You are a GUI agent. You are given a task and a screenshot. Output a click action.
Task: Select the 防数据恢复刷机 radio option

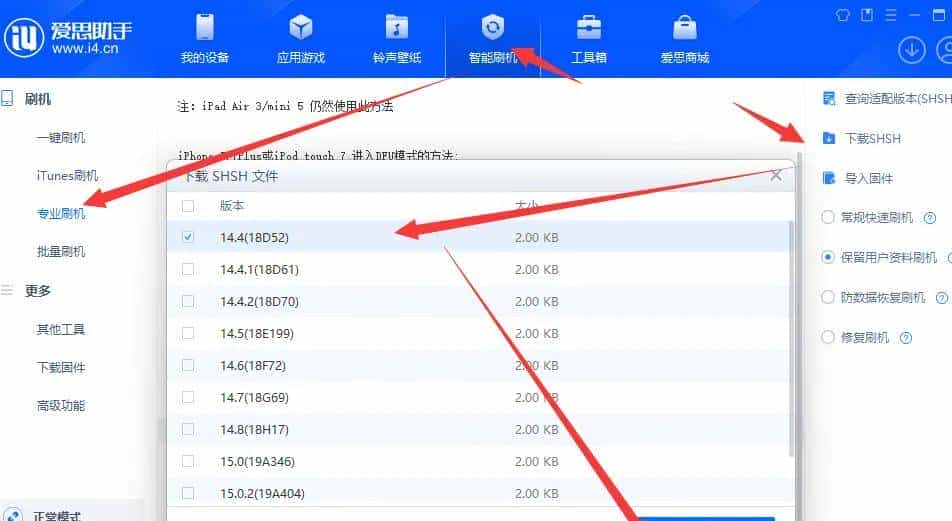click(828, 297)
